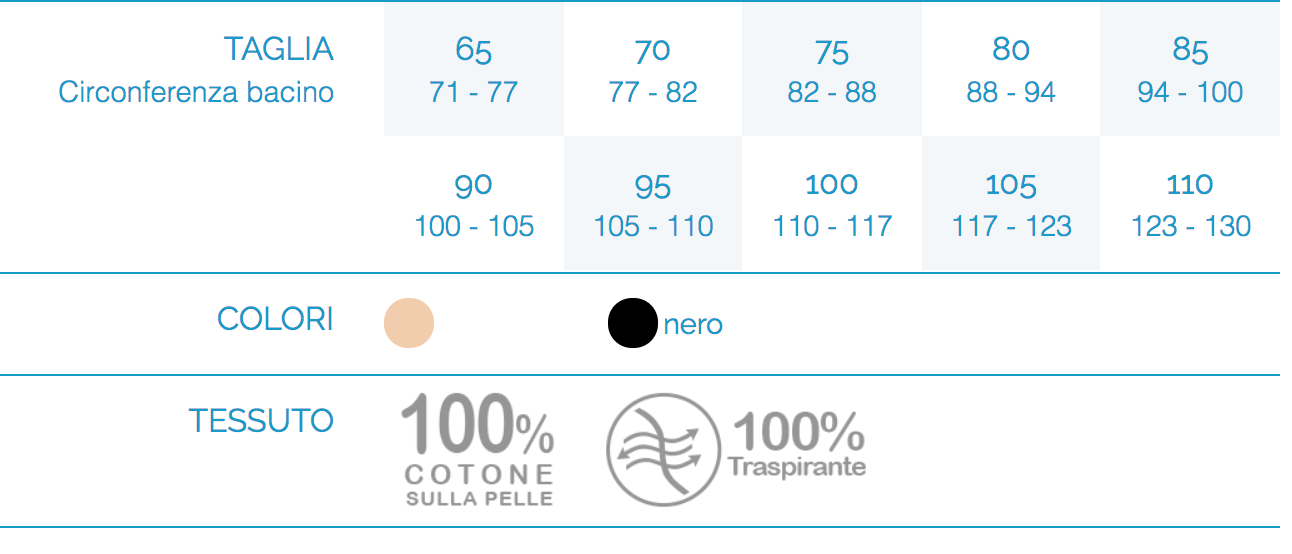1292x554 pixels.
Task: Click the TAGLIA heading
Action: pyautogui.click(x=278, y=48)
